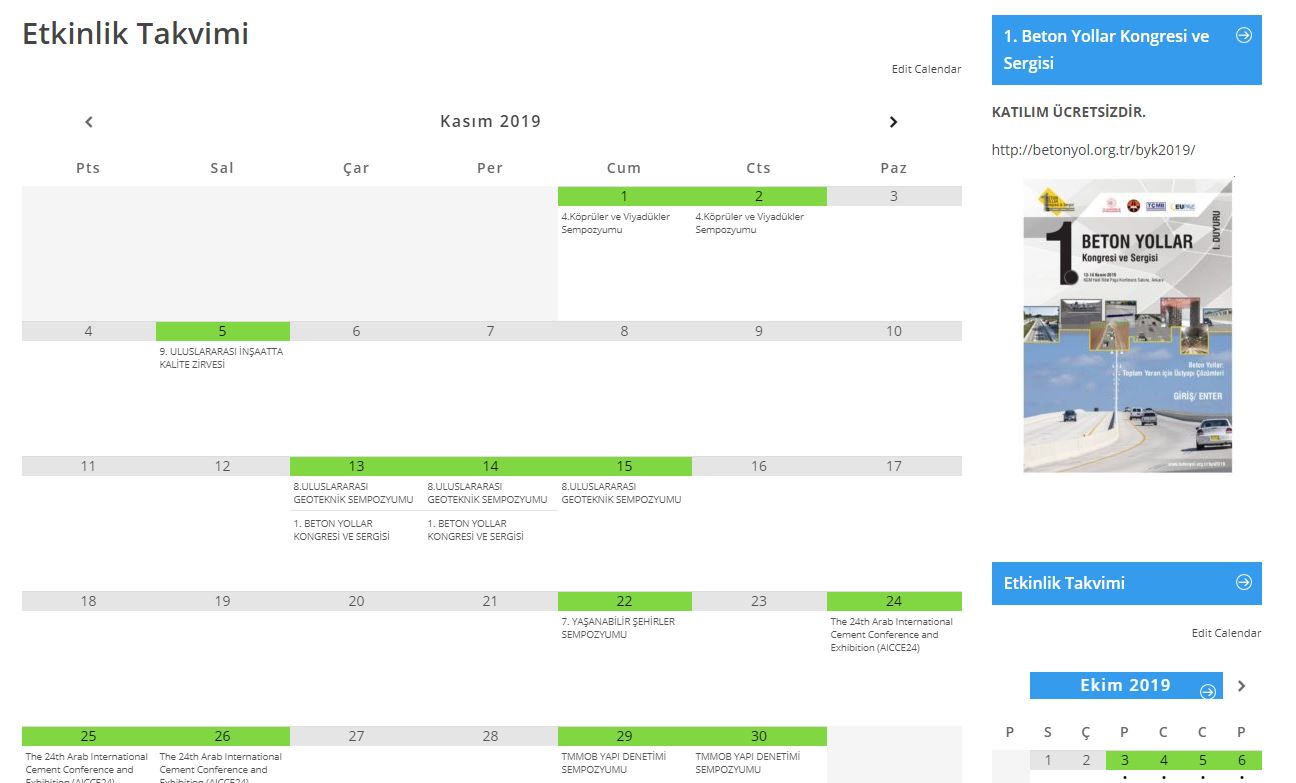Select November 26 day header
This screenshot has width=1296, height=783.
pyautogui.click(x=223, y=736)
